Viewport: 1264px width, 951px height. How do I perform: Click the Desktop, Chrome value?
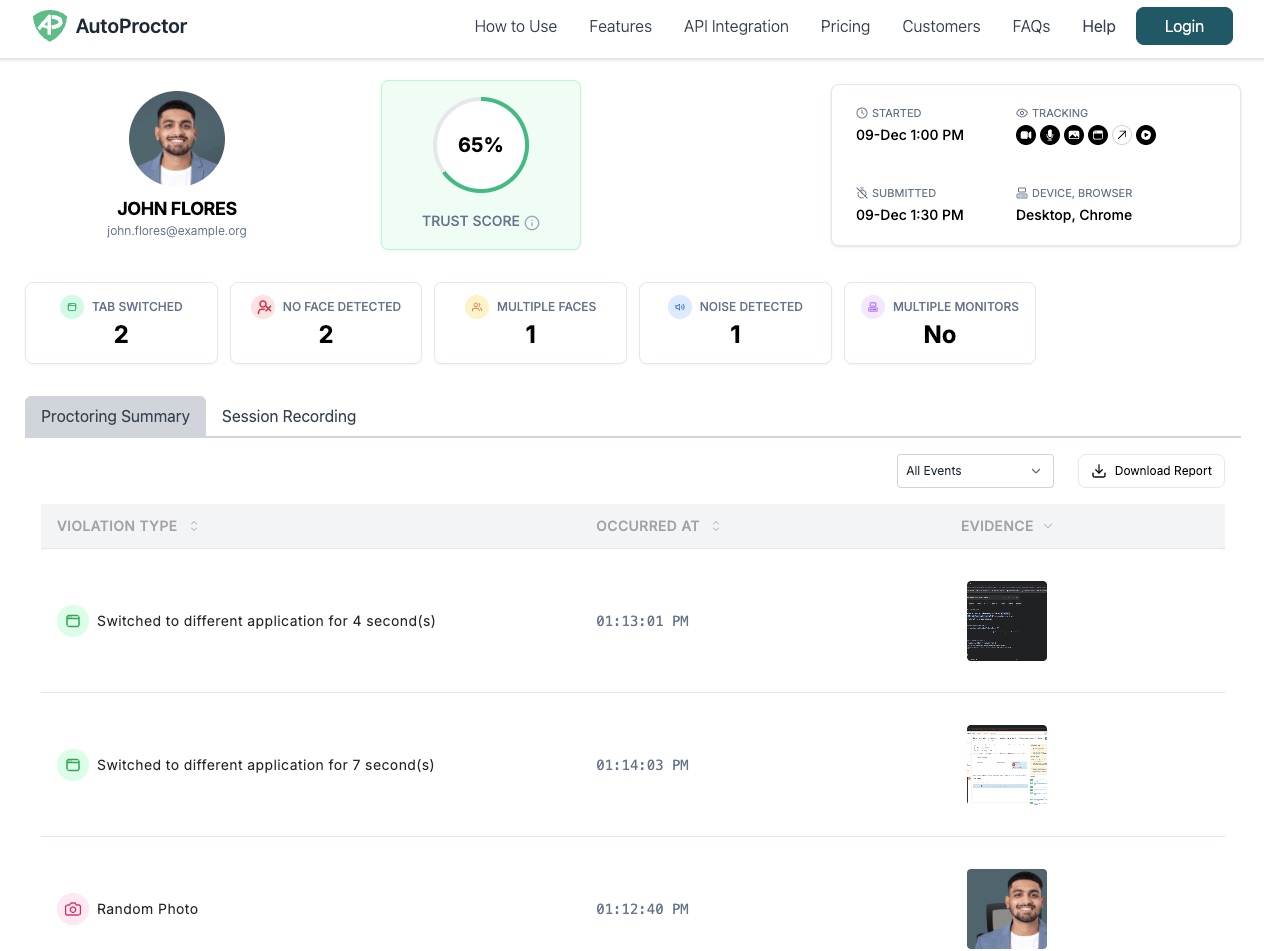1074,215
